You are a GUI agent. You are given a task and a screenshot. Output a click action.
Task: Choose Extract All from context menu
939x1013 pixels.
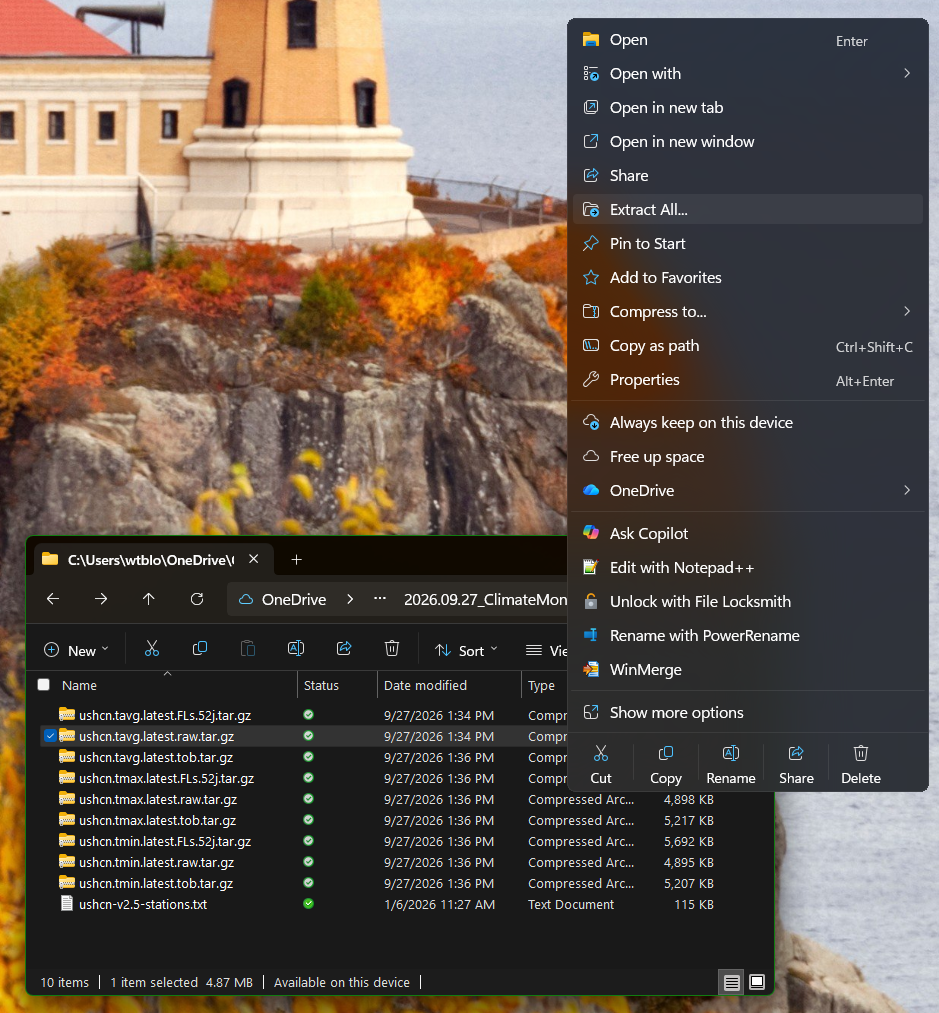coord(748,209)
